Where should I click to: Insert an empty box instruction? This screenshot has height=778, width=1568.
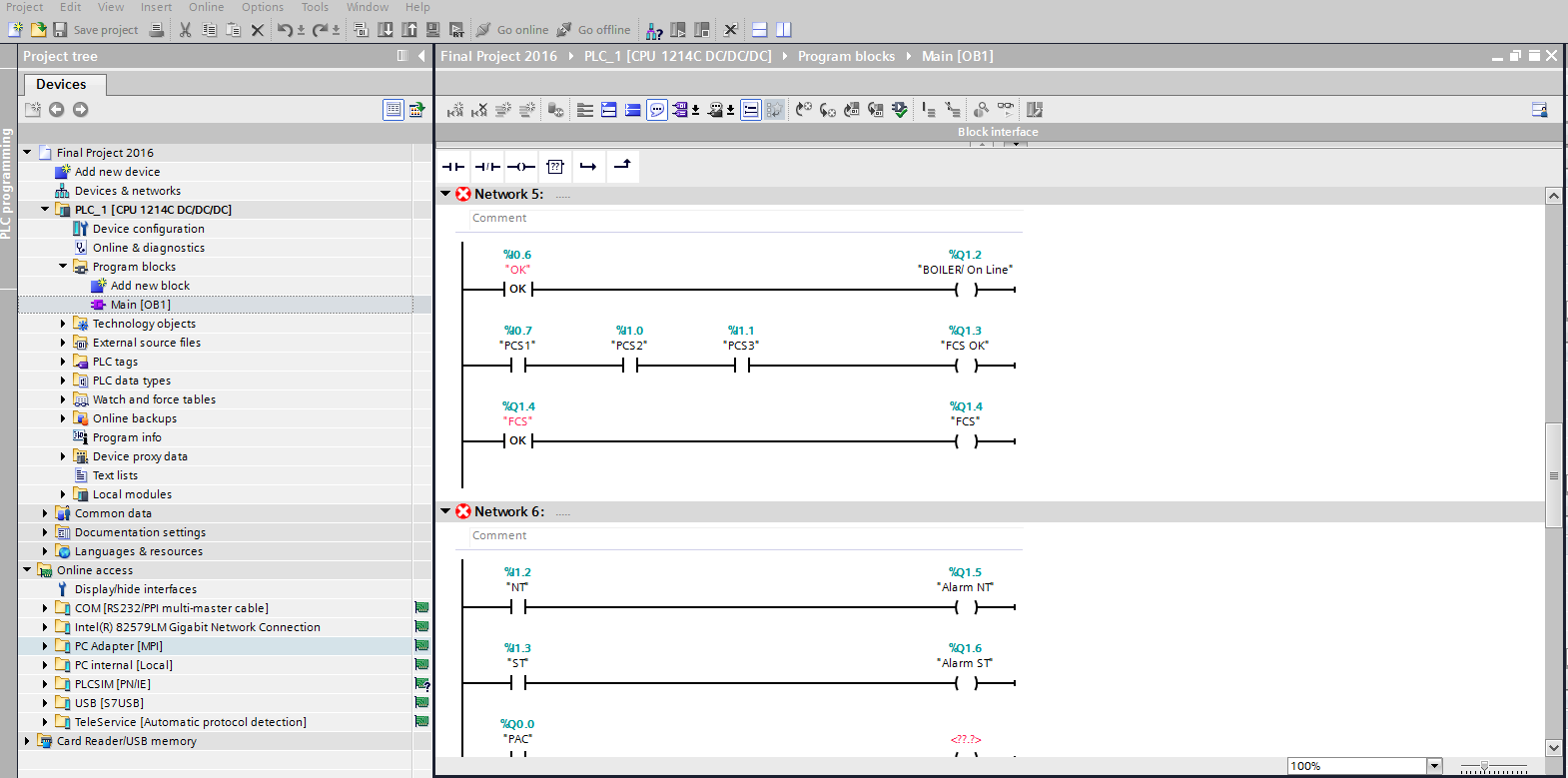pos(555,167)
